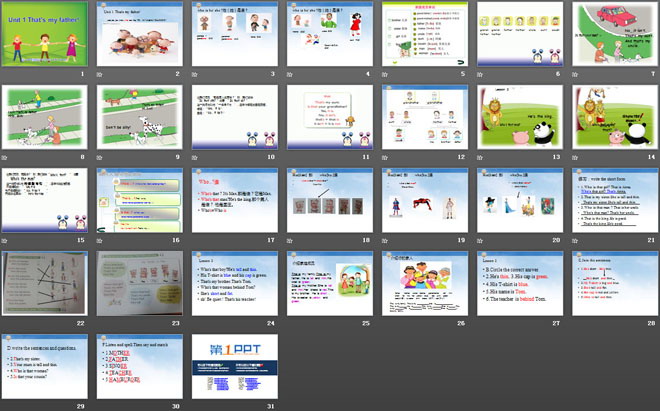The height and width of the screenshot is (411, 660).
Task: Select final slide 31 with 第1PPT logo
Action: (233, 366)
